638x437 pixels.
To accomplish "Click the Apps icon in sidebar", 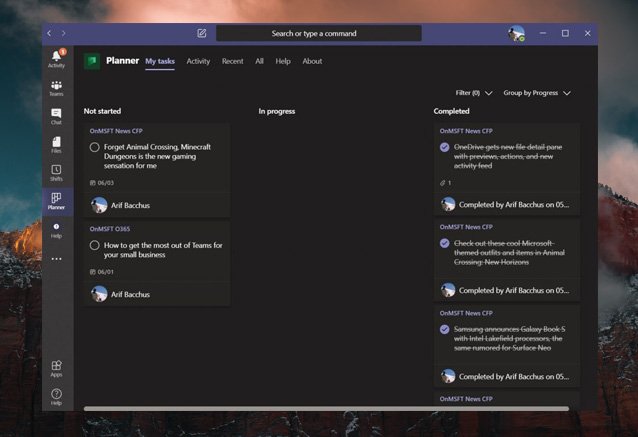I will (56, 368).
